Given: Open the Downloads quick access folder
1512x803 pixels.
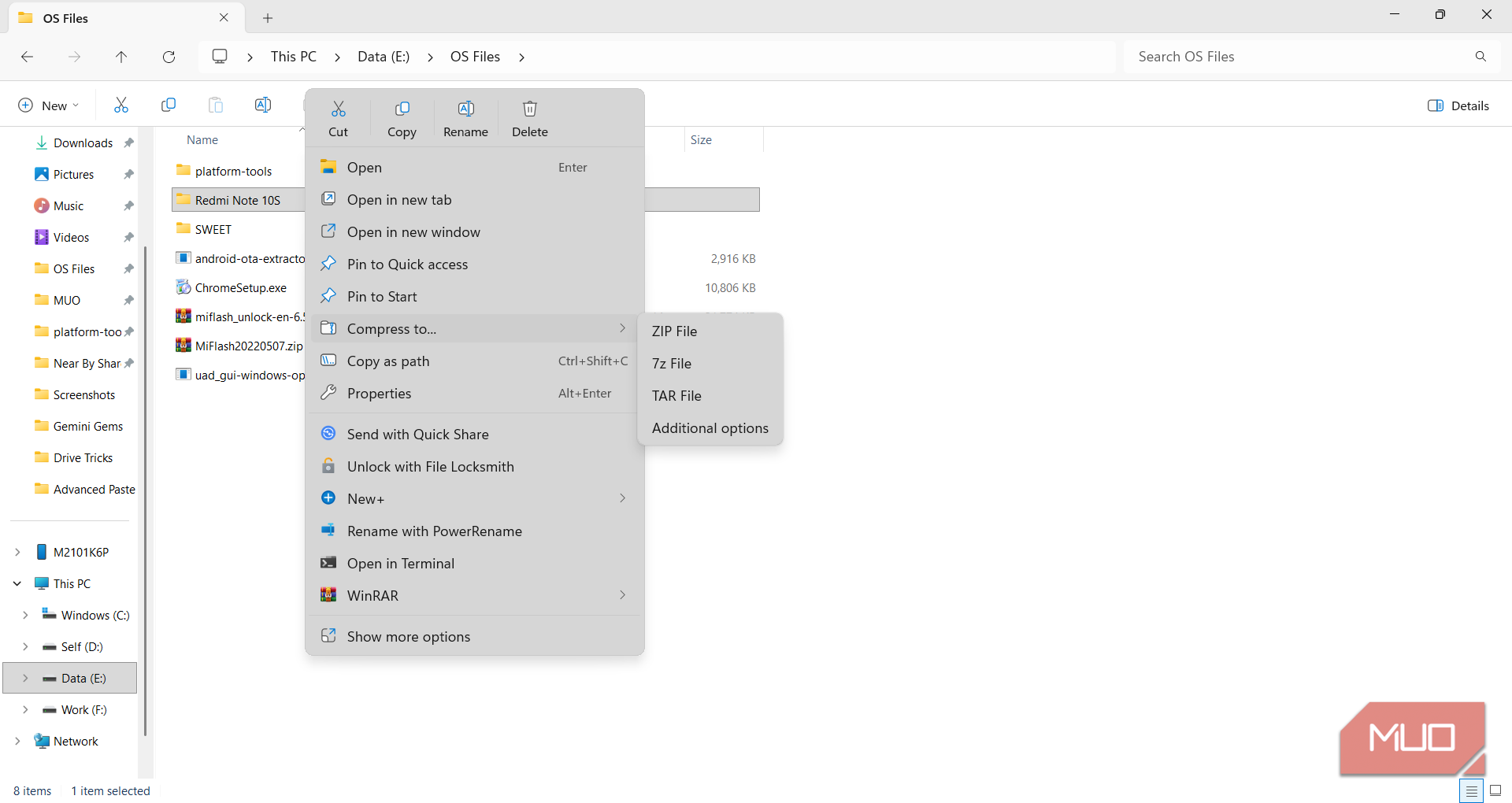Looking at the screenshot, I should pos(83,142).
